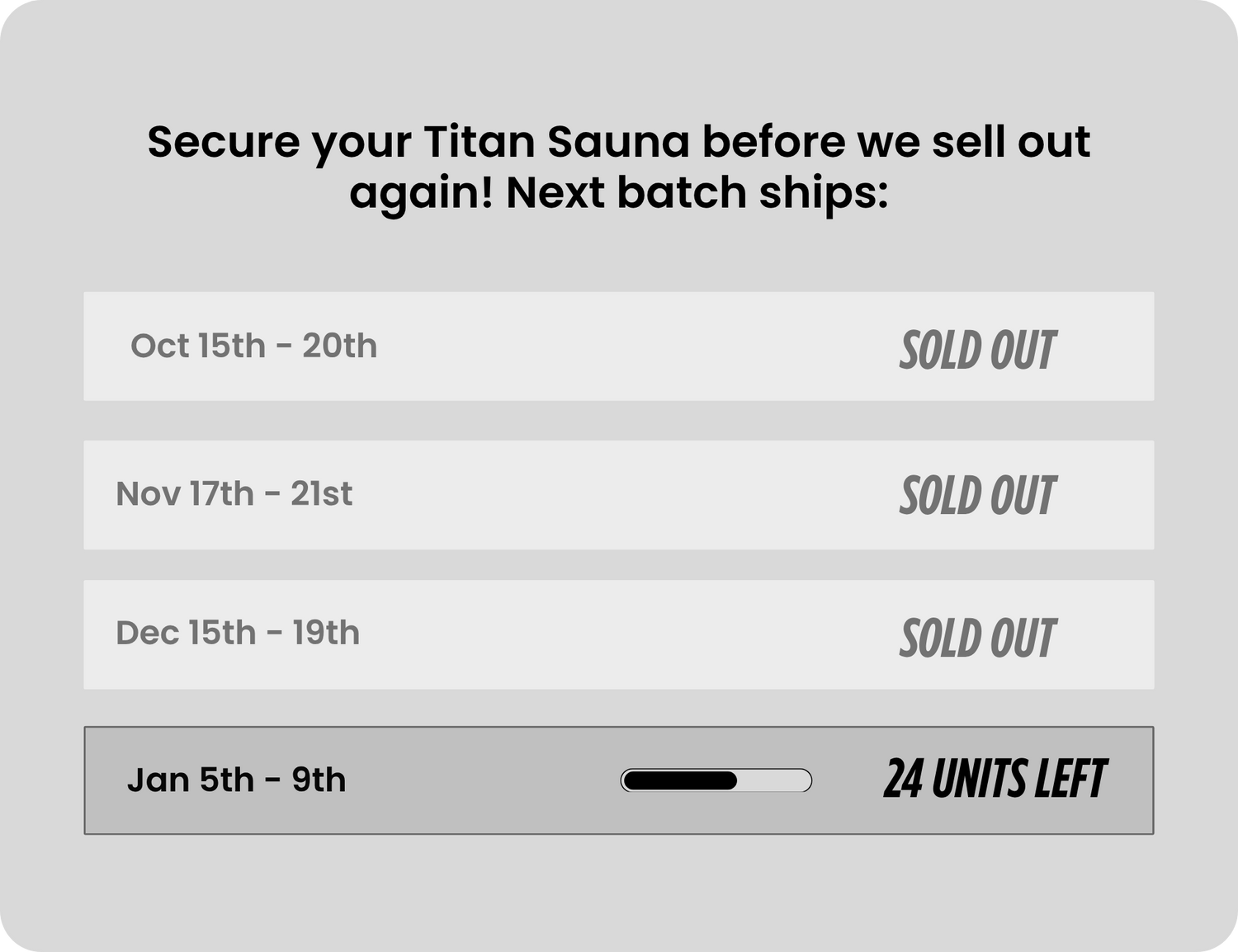Click the word "again!" in the headline

click(421, 194)
